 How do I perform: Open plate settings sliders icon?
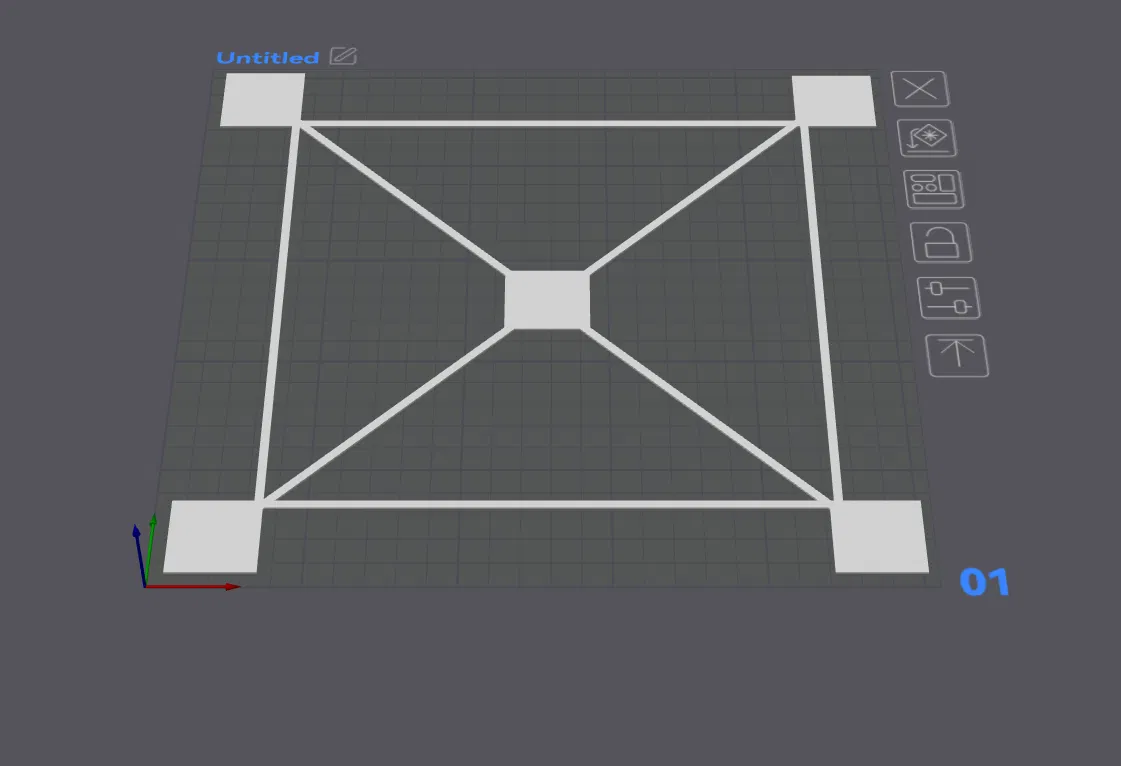[x=949, y=298]
